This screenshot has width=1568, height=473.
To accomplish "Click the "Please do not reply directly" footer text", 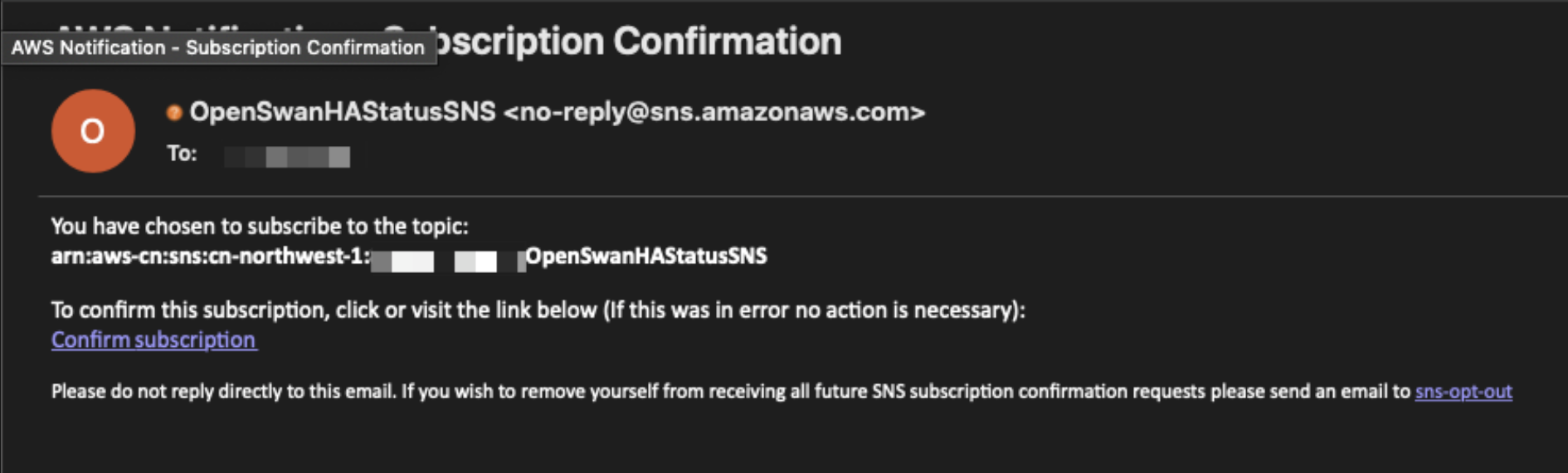I will (x=223, y=391).
